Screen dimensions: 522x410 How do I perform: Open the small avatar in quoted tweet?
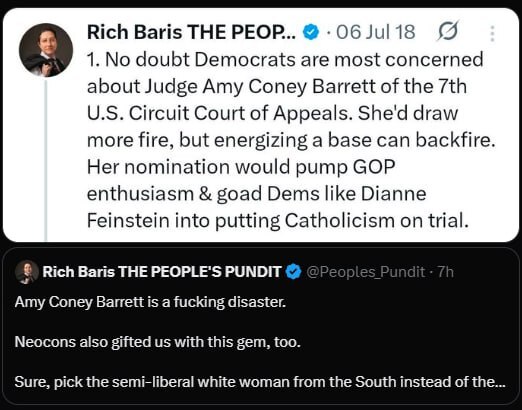pos(27,272)
